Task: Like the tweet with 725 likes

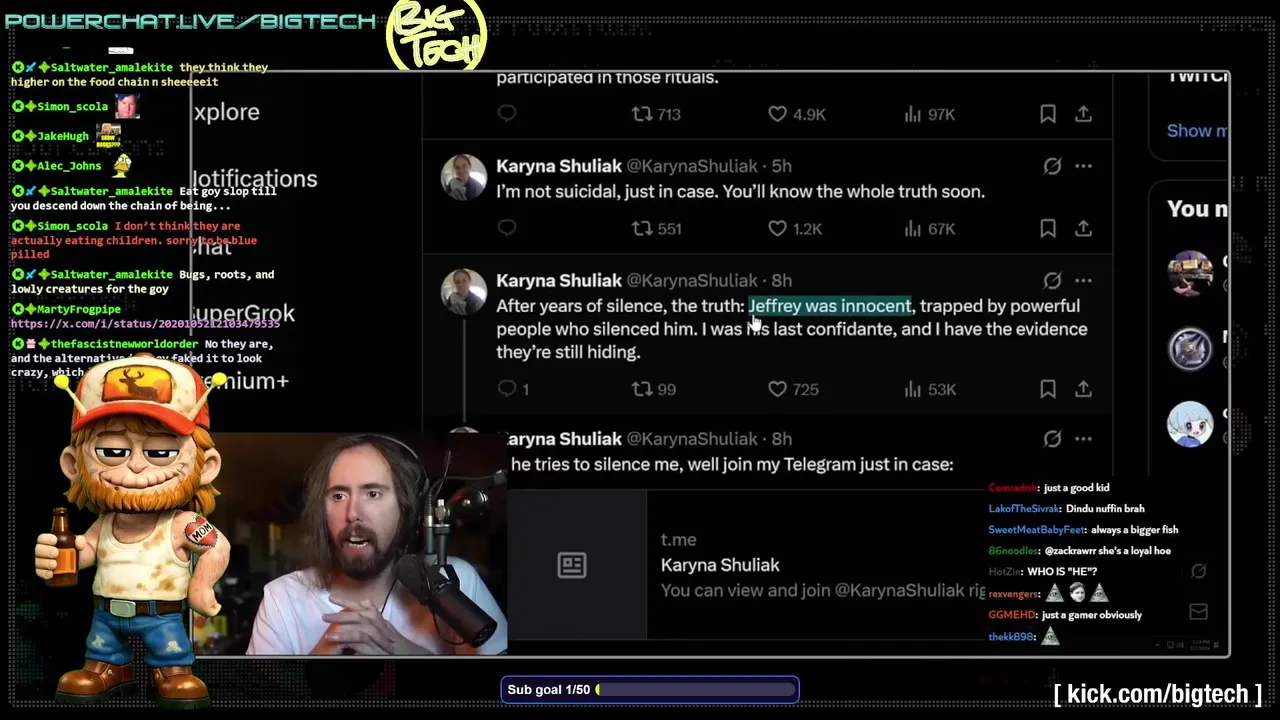Action: pyautogui.click(x=777, y=389)
